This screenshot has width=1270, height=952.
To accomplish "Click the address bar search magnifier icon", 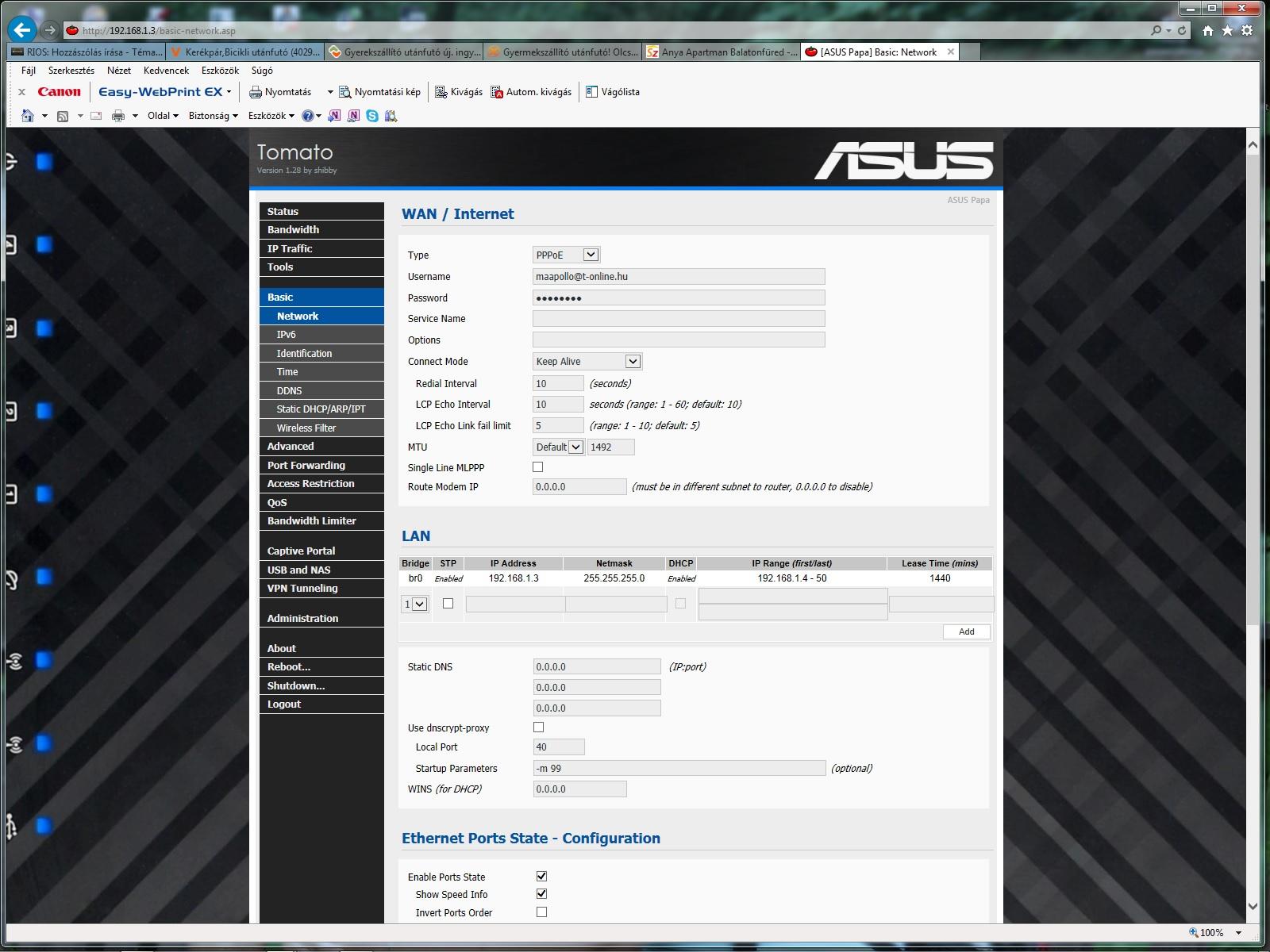I will point(1156,30).
